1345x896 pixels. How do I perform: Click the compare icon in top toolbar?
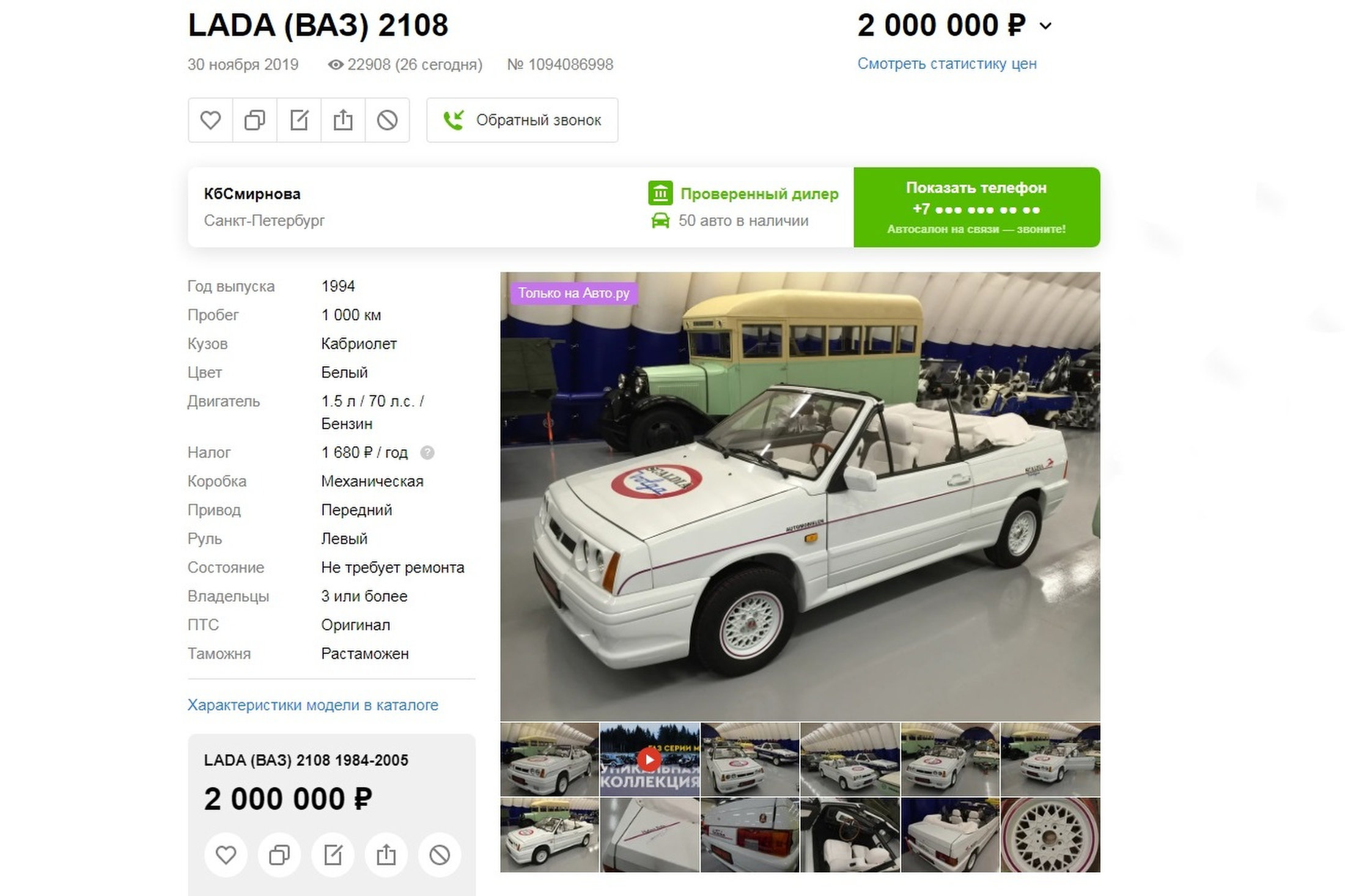point(254,120)
